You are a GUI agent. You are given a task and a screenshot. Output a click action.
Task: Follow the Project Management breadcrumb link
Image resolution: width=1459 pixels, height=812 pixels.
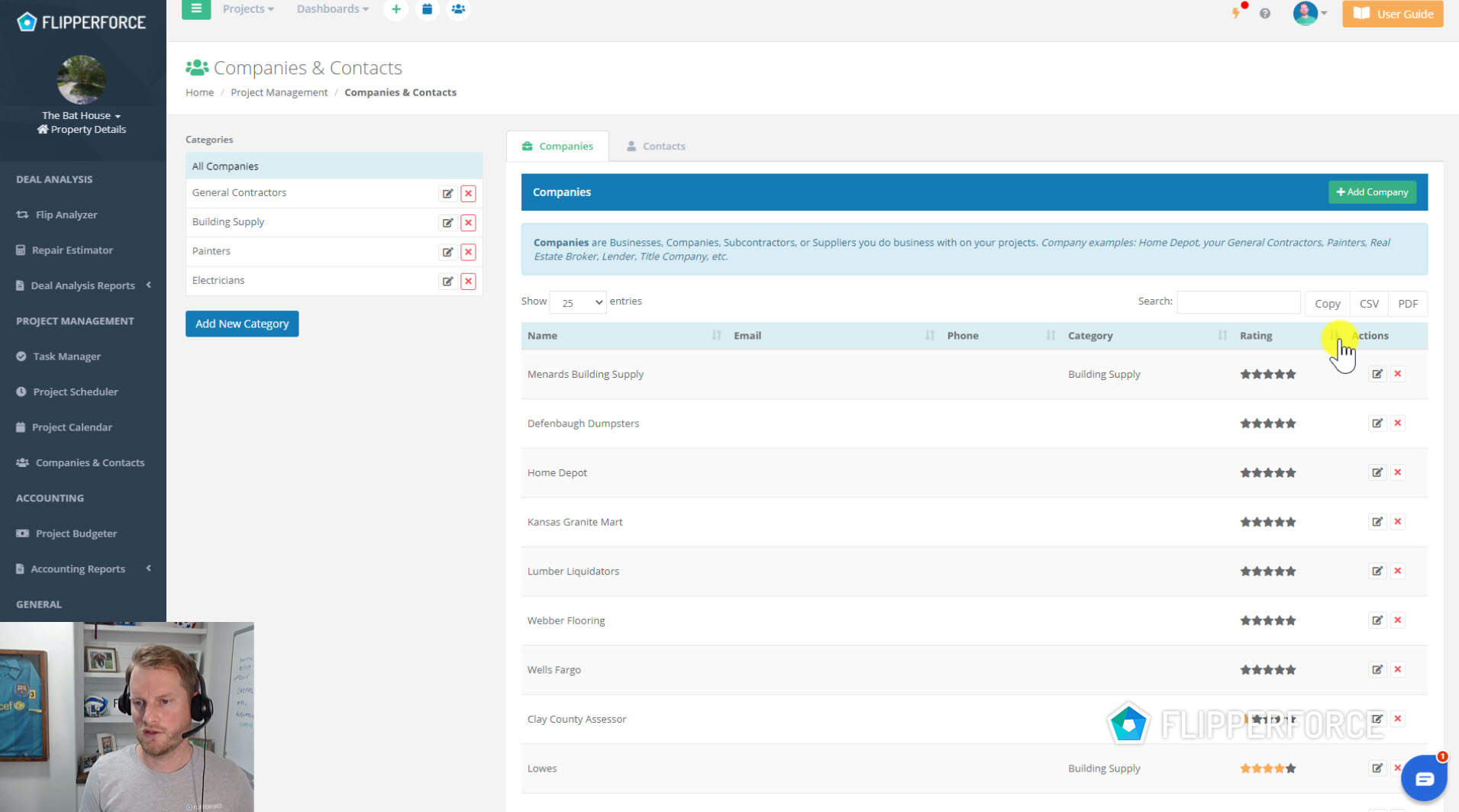[279, 92]
